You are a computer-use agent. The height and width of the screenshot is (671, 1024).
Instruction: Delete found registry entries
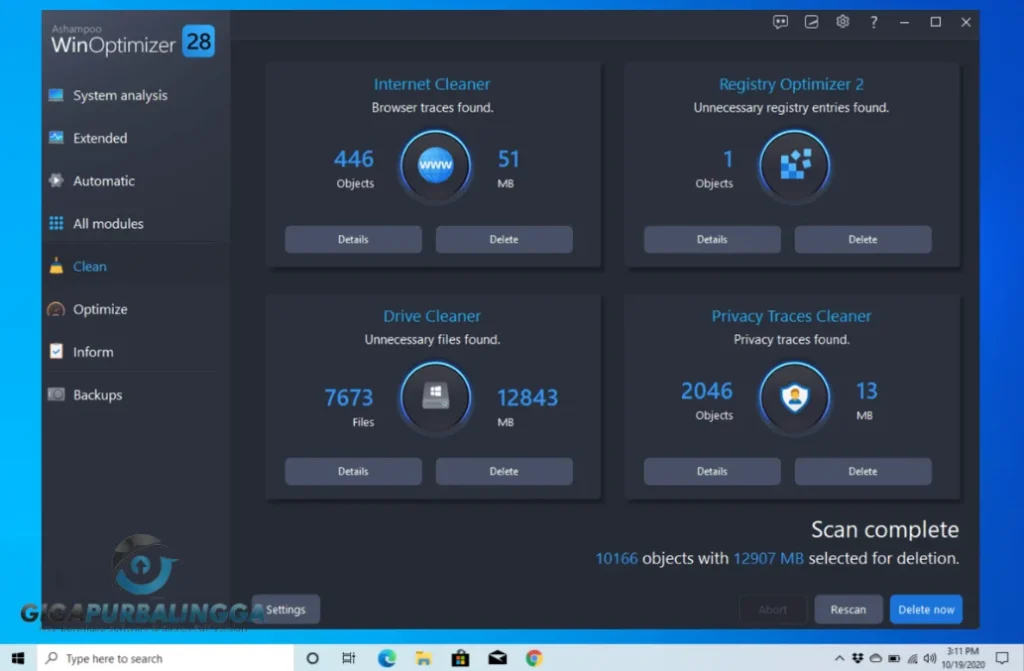[862, 239]
